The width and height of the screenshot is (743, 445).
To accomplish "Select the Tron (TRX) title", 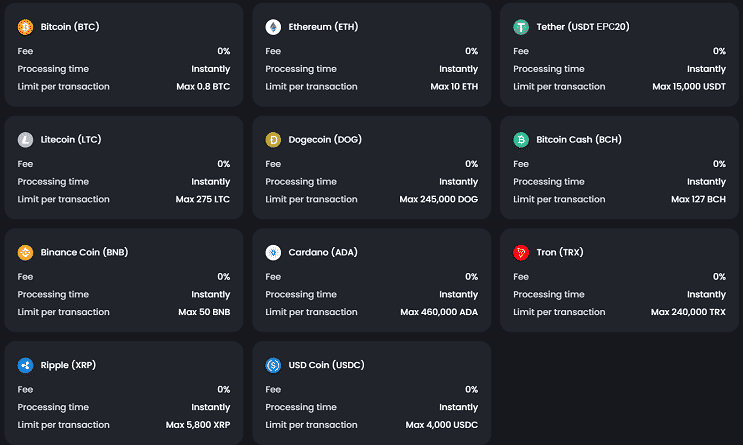I will pyautogui.click(x=560, y=253).
